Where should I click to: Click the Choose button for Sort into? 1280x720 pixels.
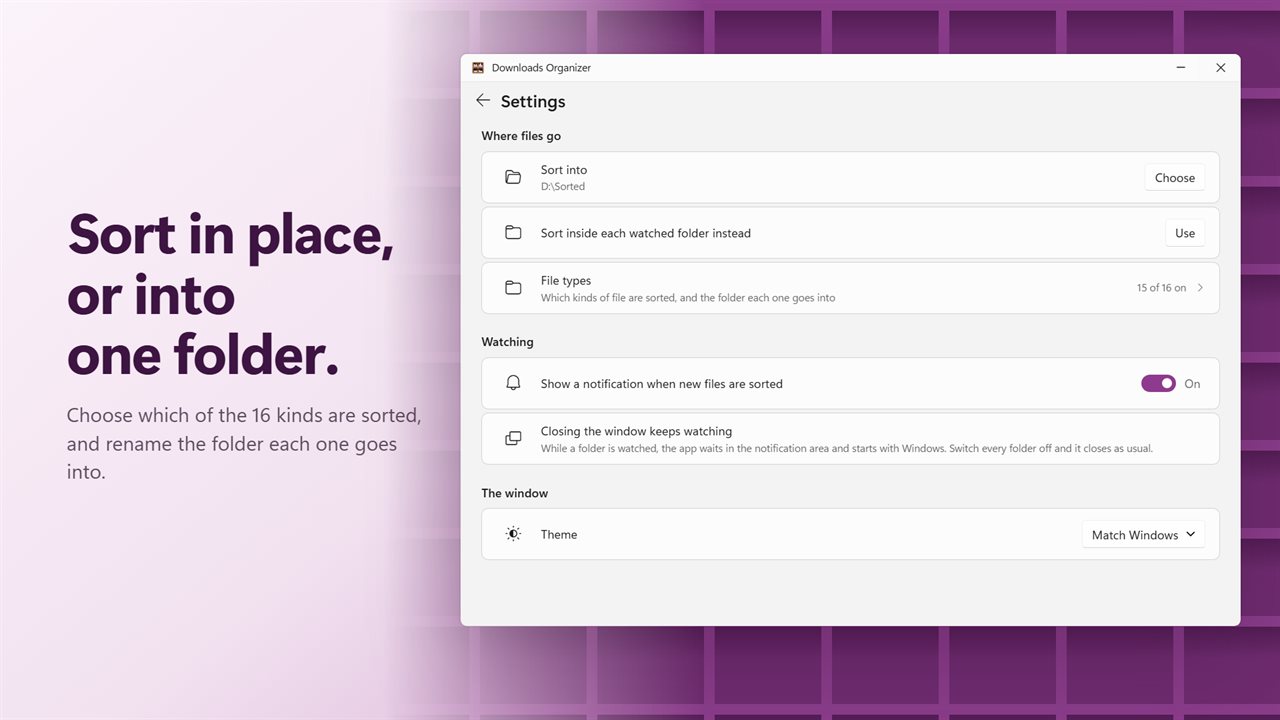point(1175,178)
